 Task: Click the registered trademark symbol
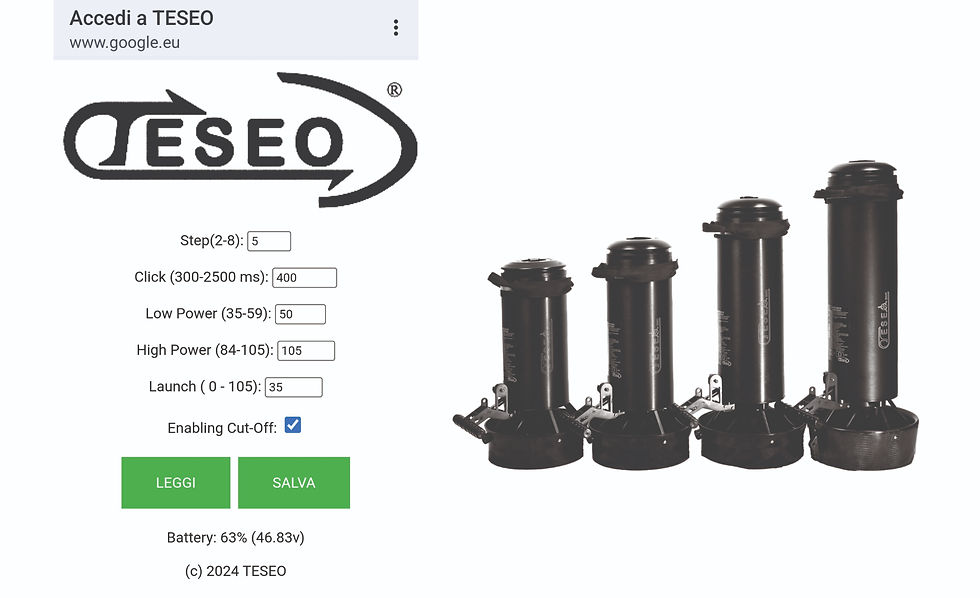(x=394, y=90)
